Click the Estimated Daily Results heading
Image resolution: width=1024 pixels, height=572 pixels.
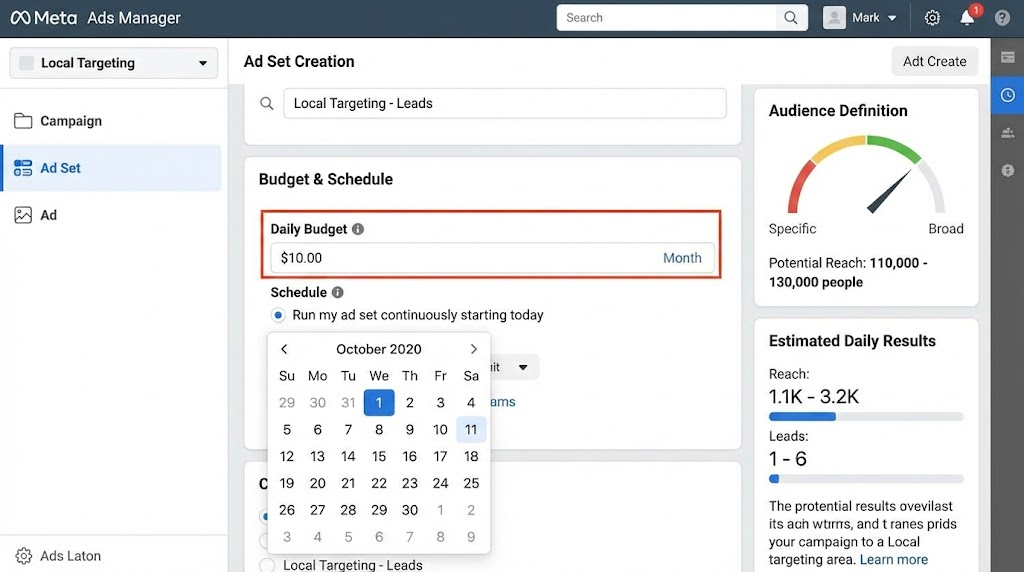pyautogui.click(x=852, y=341)
